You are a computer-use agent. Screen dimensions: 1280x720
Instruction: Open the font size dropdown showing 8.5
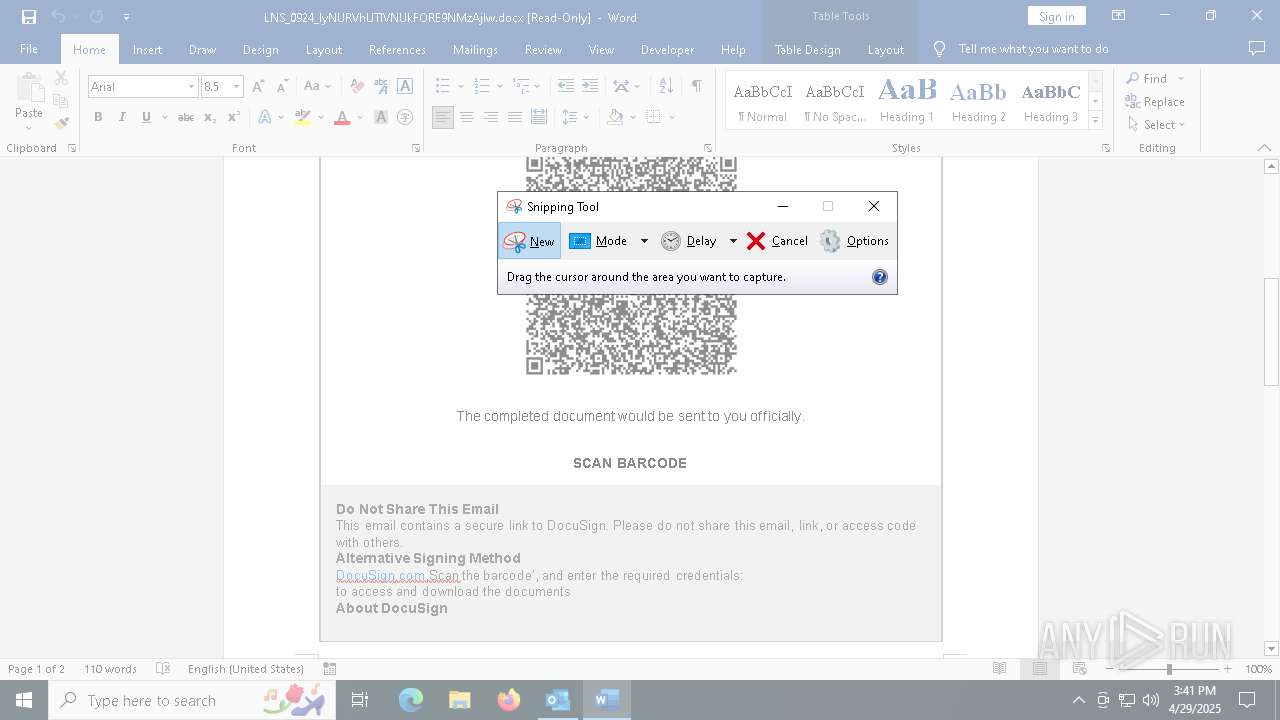tap(237, 87)
